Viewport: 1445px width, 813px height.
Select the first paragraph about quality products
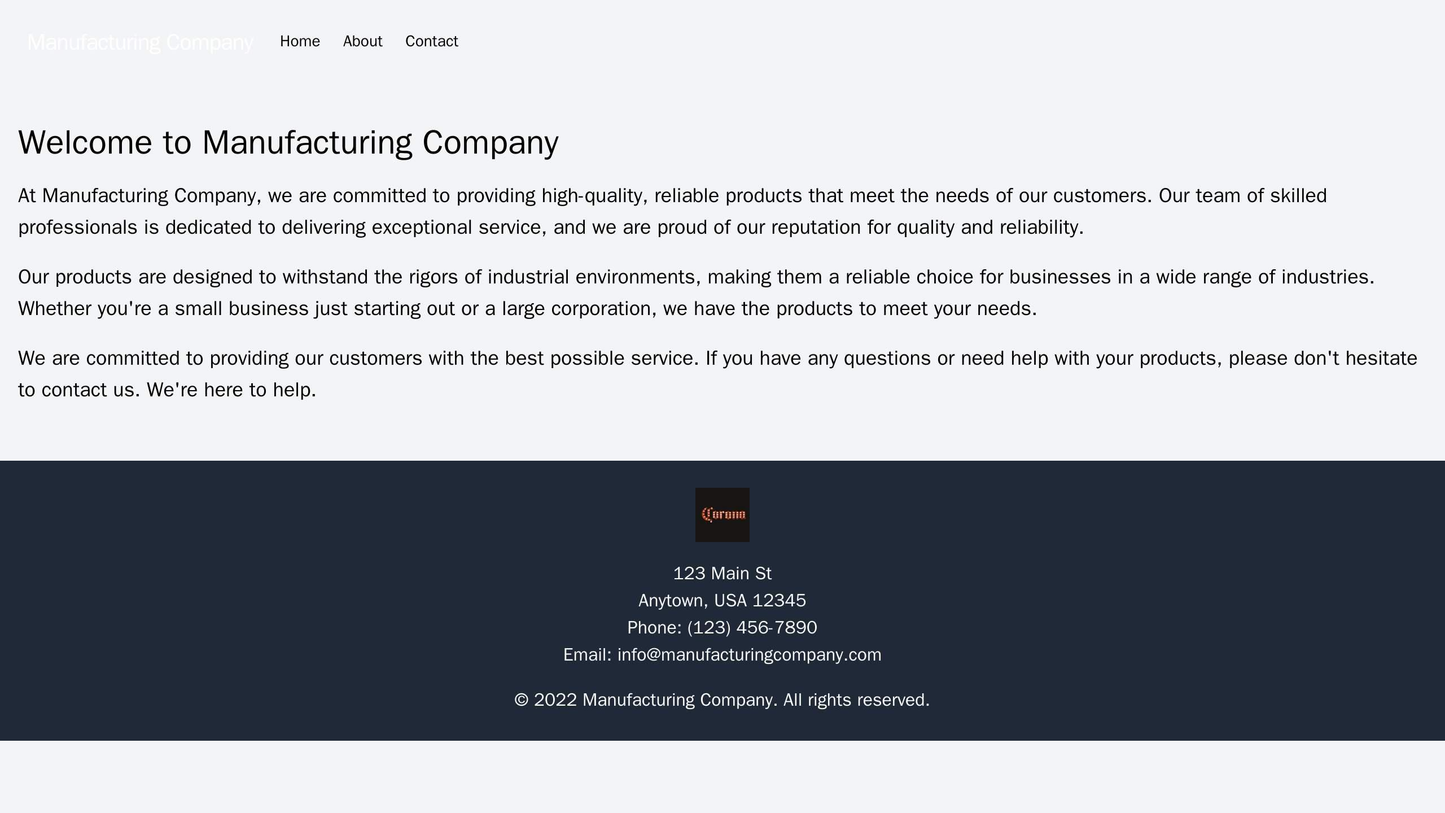[720, 209]
